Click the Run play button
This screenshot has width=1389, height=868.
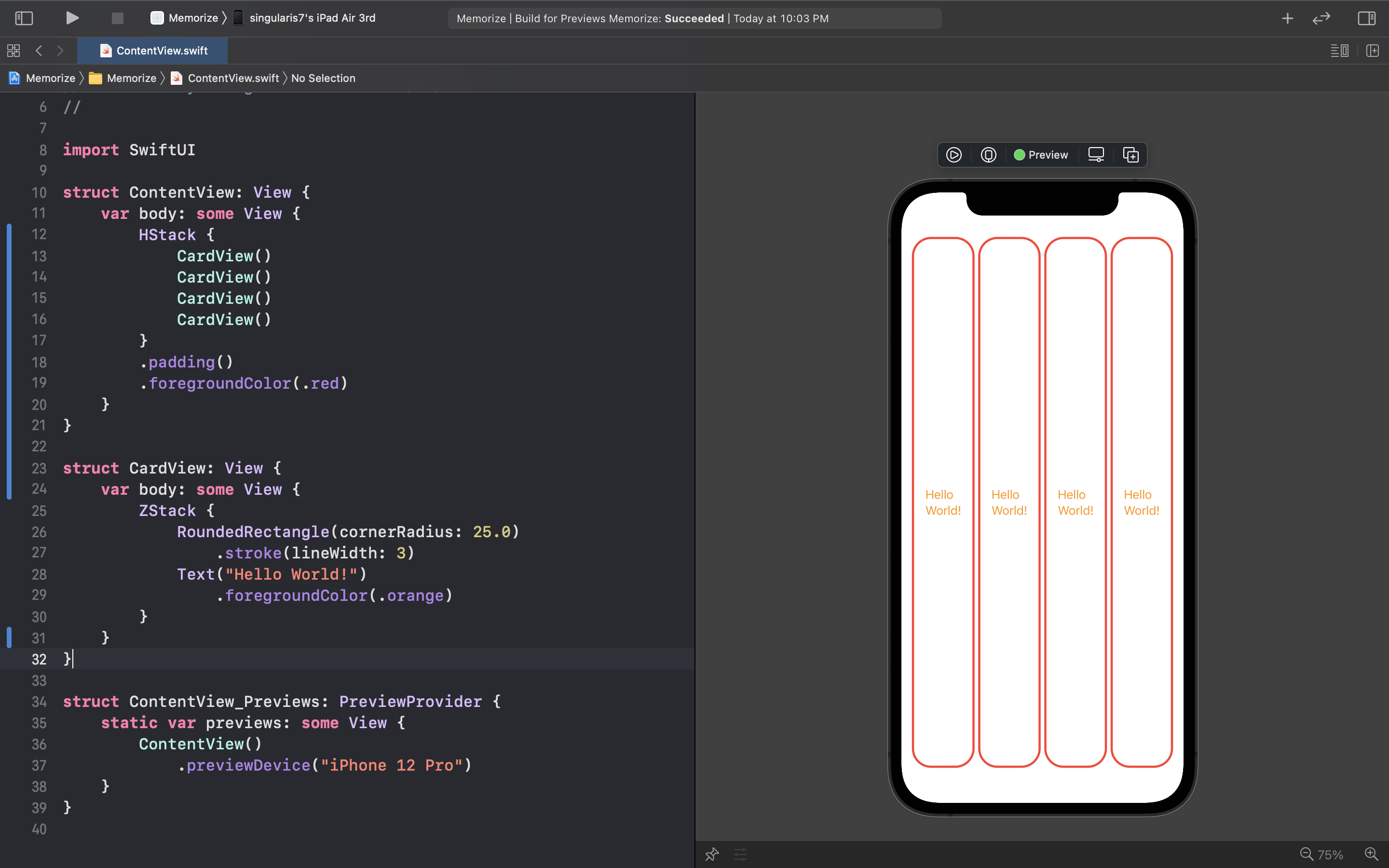coord(72,18)
